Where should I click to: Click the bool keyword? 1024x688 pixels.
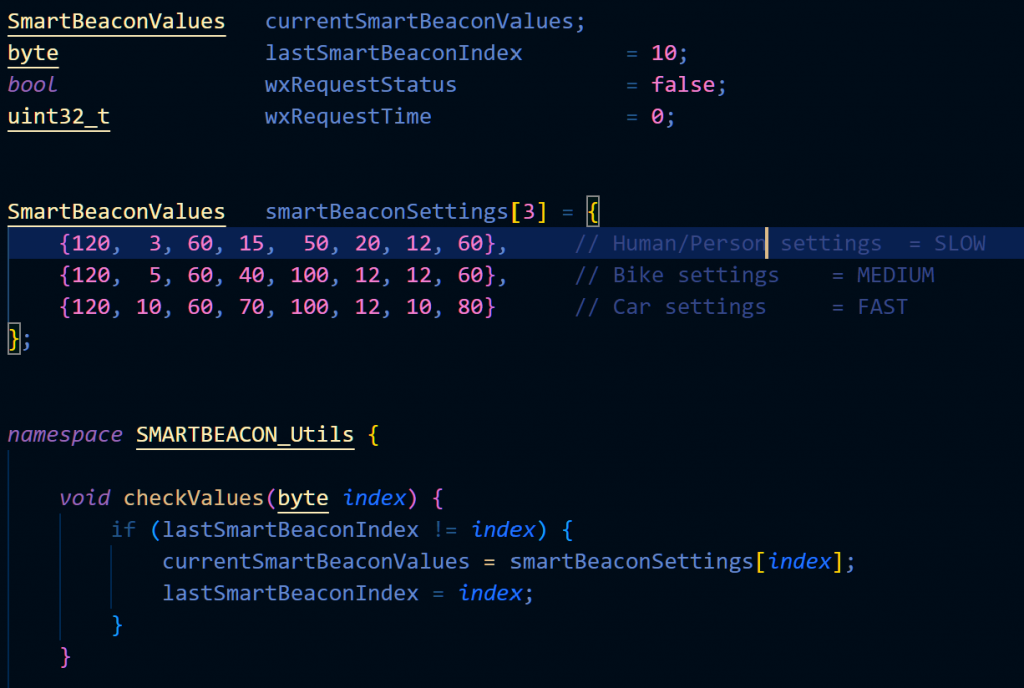pos(33,85)
